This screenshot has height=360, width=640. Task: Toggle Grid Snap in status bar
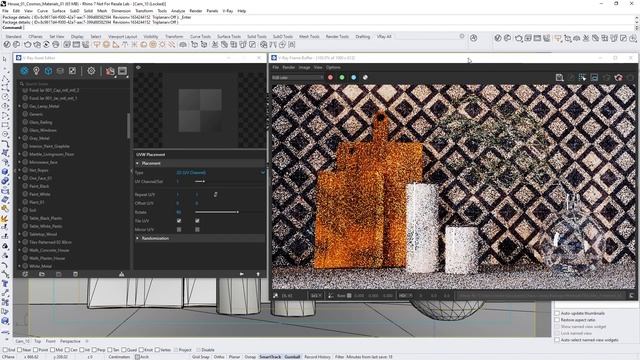click(200, 357)
